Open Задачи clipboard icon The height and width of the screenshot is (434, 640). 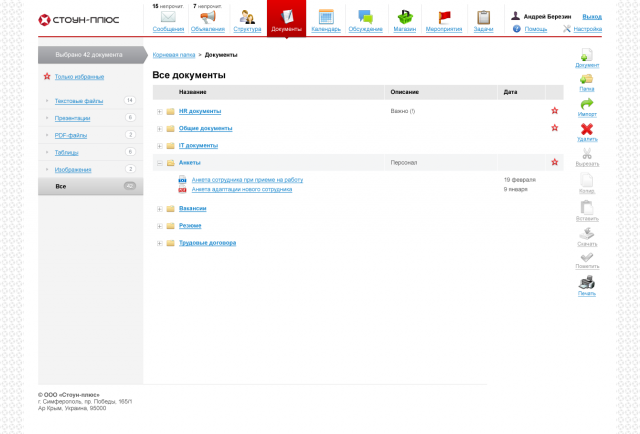[x=483, y=17]
